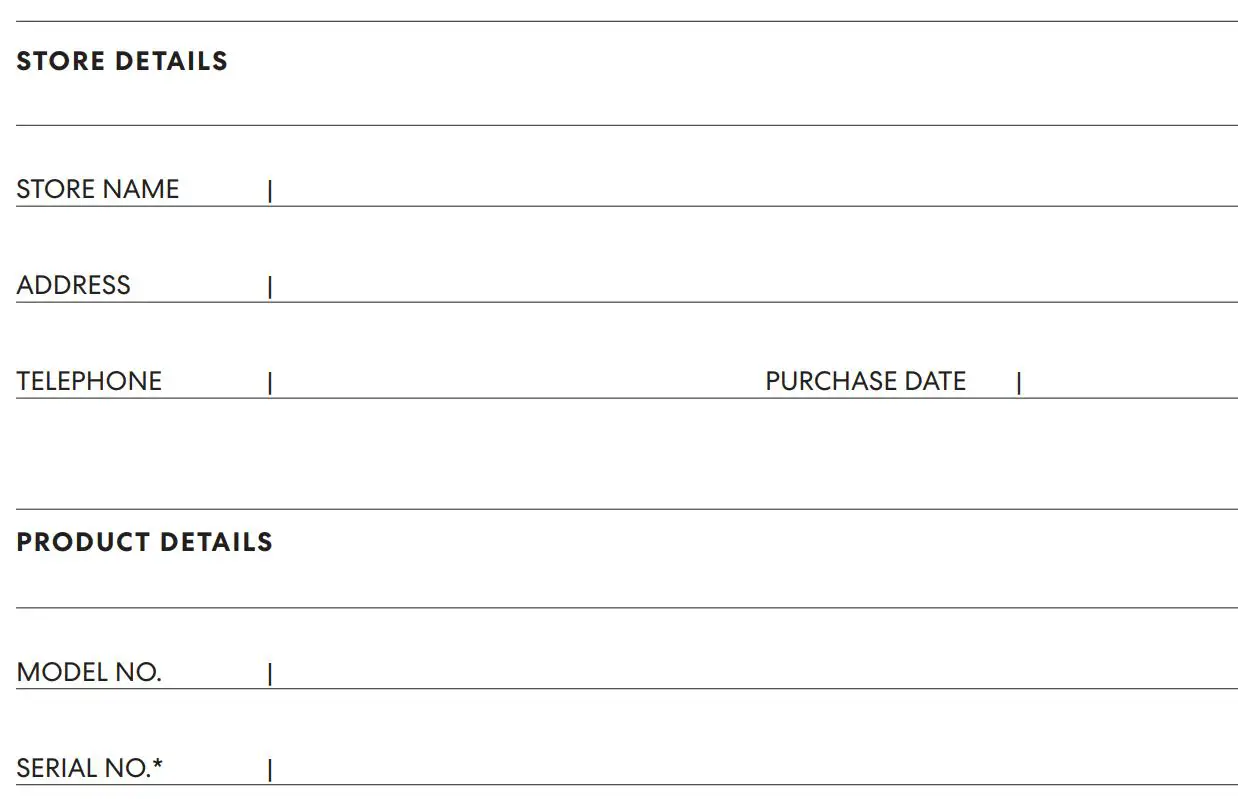Click the STORE DETAILS heading
Viewport: 1238px width, 799px height.
click(x=122, y=62)
